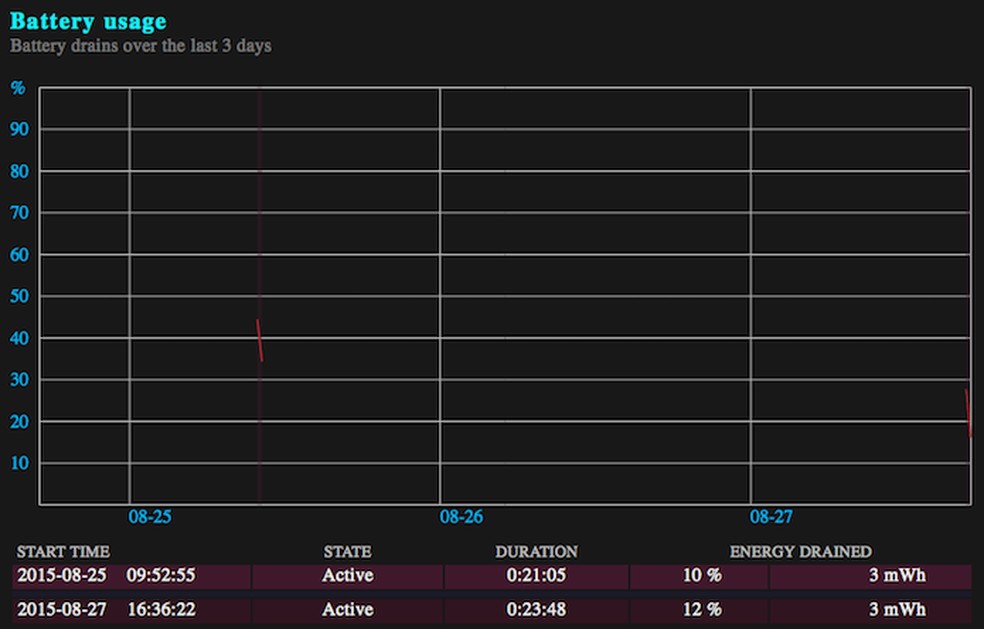Click the 3 mWh value in second row
This screenshot has height=629, width=984.
coord(897,610)
